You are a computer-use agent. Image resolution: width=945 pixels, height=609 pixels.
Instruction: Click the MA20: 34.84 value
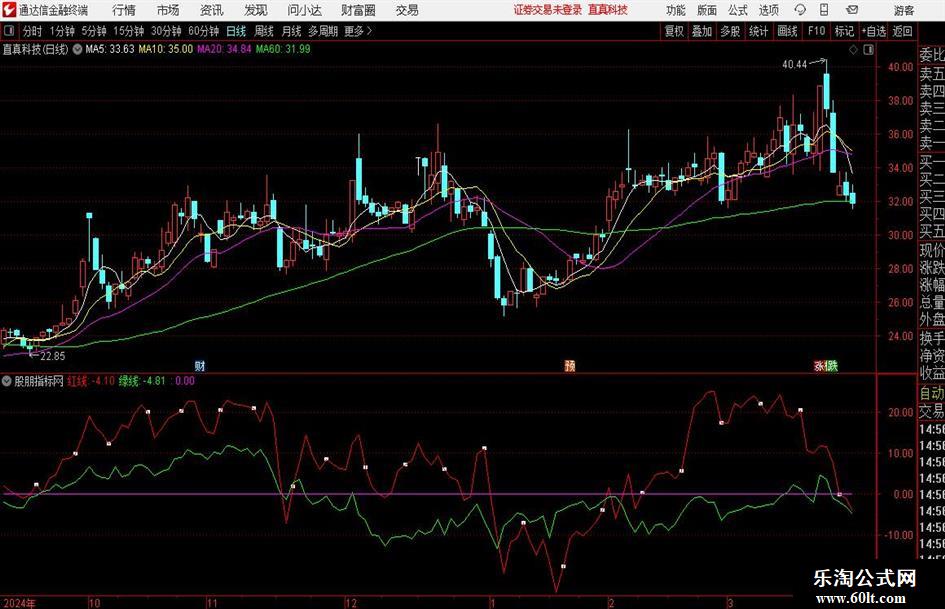click(x=224, y=49)
